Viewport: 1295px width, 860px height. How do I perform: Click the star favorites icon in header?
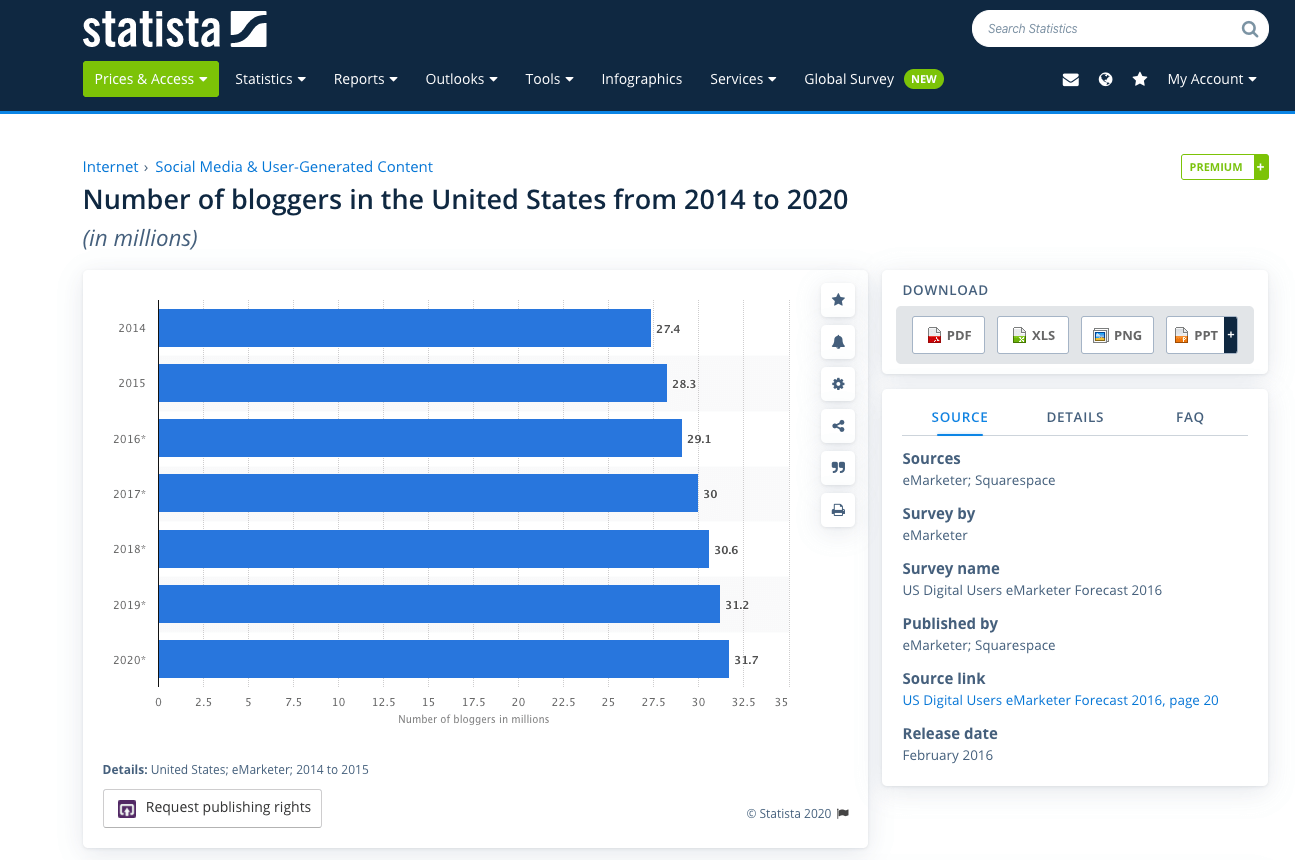[1140, 80]
